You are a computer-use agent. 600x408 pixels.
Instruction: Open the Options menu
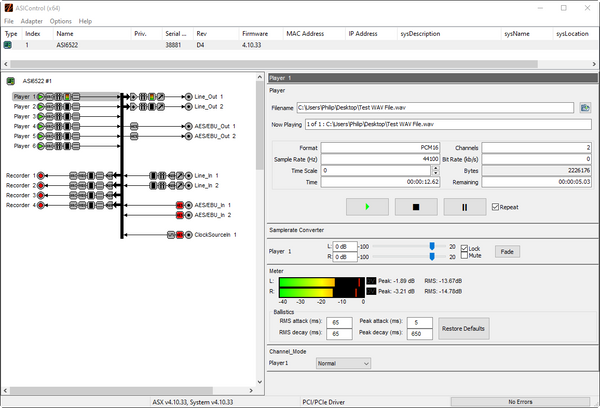click(60, 21)
